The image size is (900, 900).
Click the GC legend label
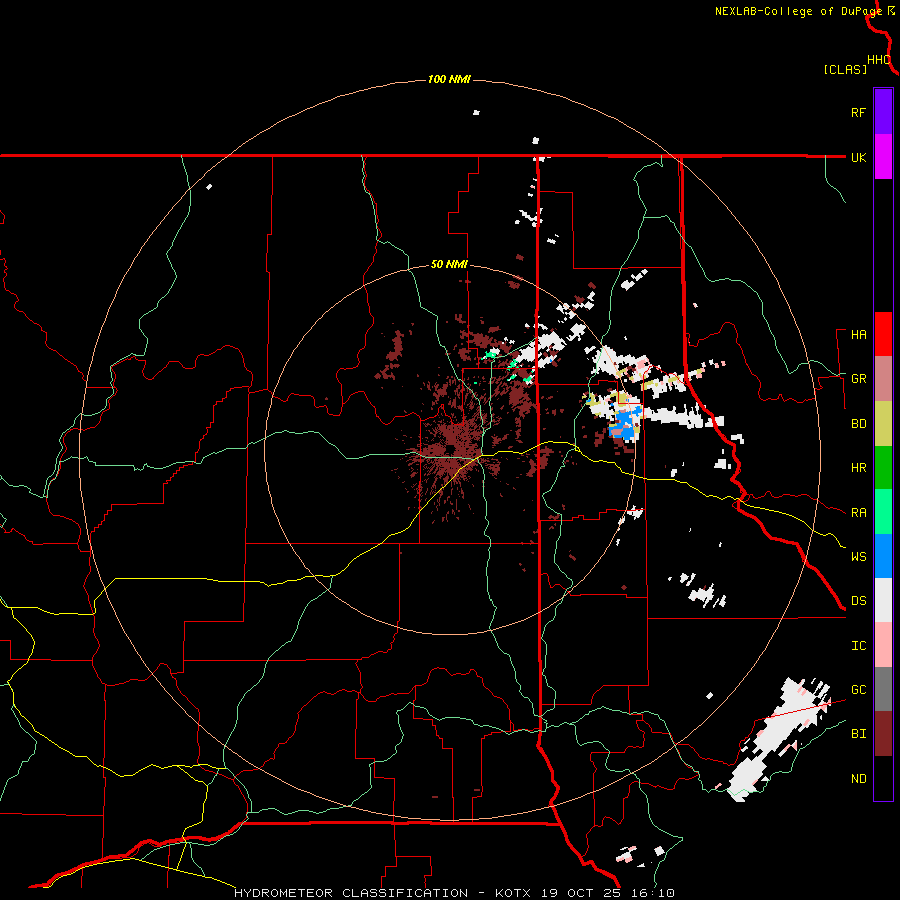(858, 690)
